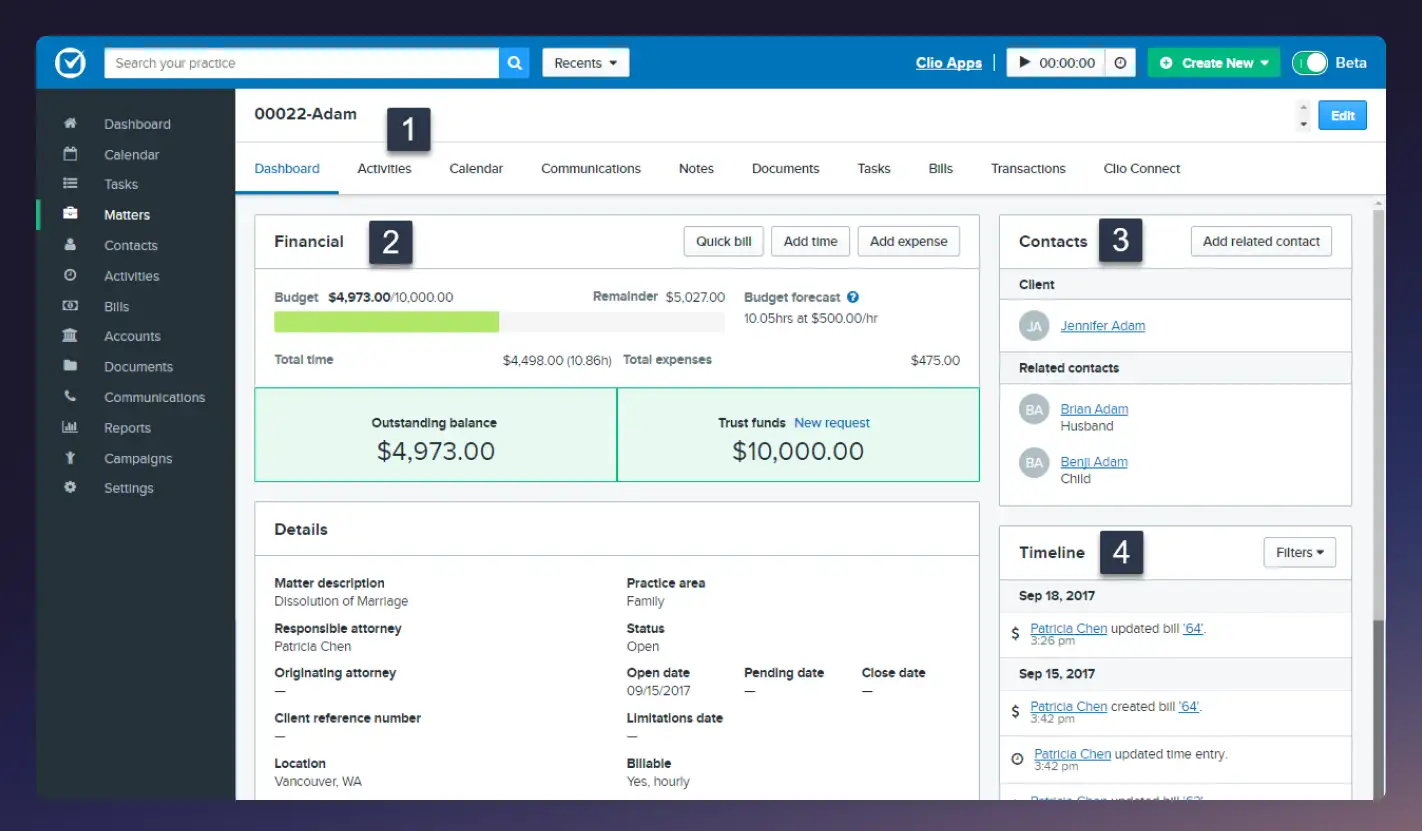The width and height of the screenshot is (1422, 831).
Task: Open the Clio Connect tab
Action: coord(1141,168)
